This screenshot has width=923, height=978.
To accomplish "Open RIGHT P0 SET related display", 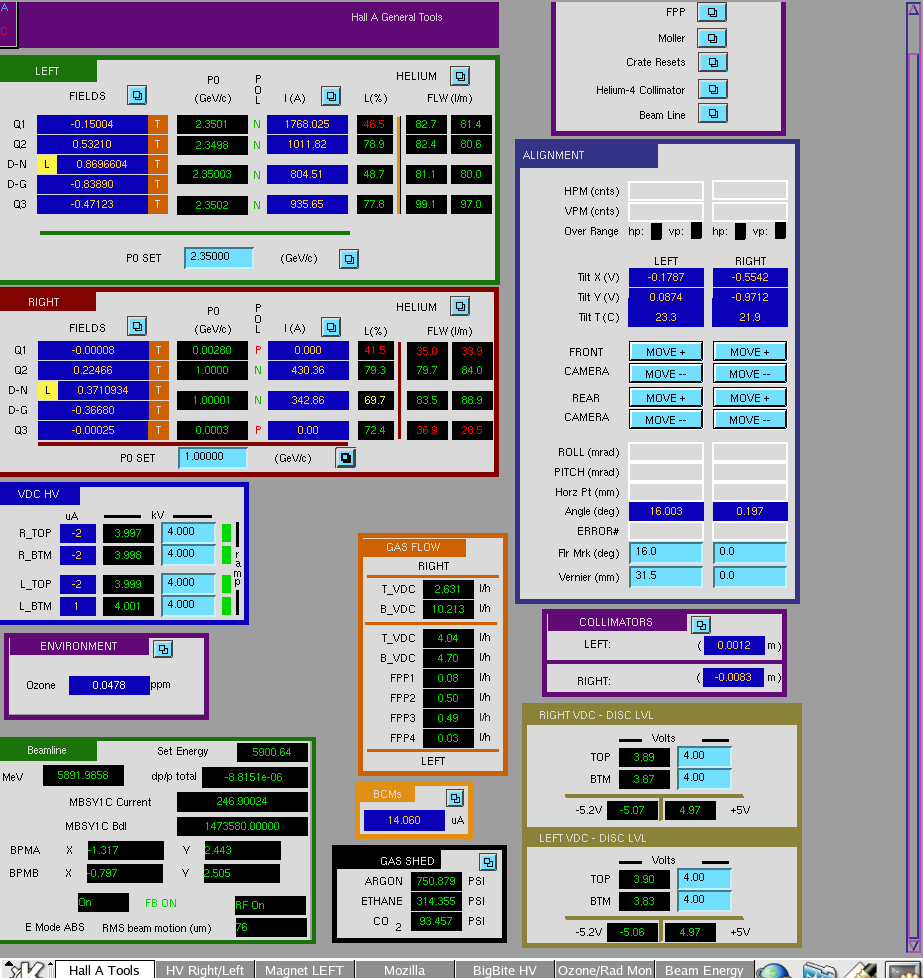I will tap(346, 458).
